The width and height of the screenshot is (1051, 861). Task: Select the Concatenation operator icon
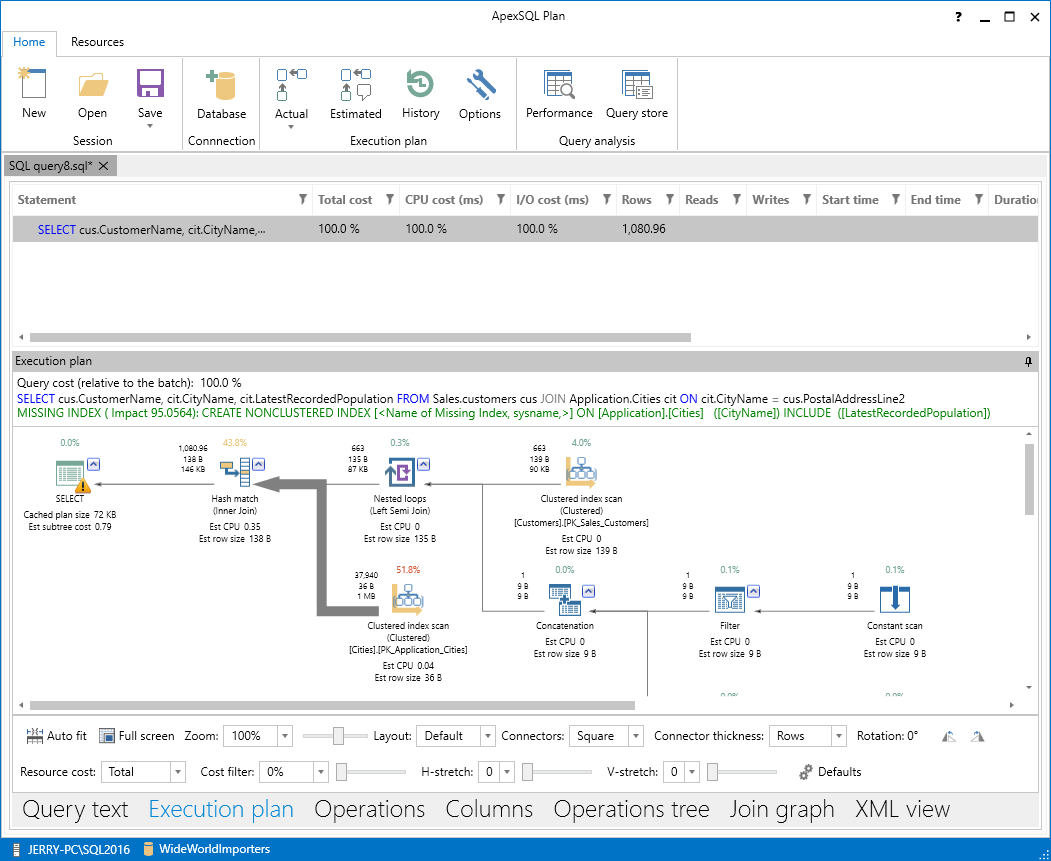565,599
